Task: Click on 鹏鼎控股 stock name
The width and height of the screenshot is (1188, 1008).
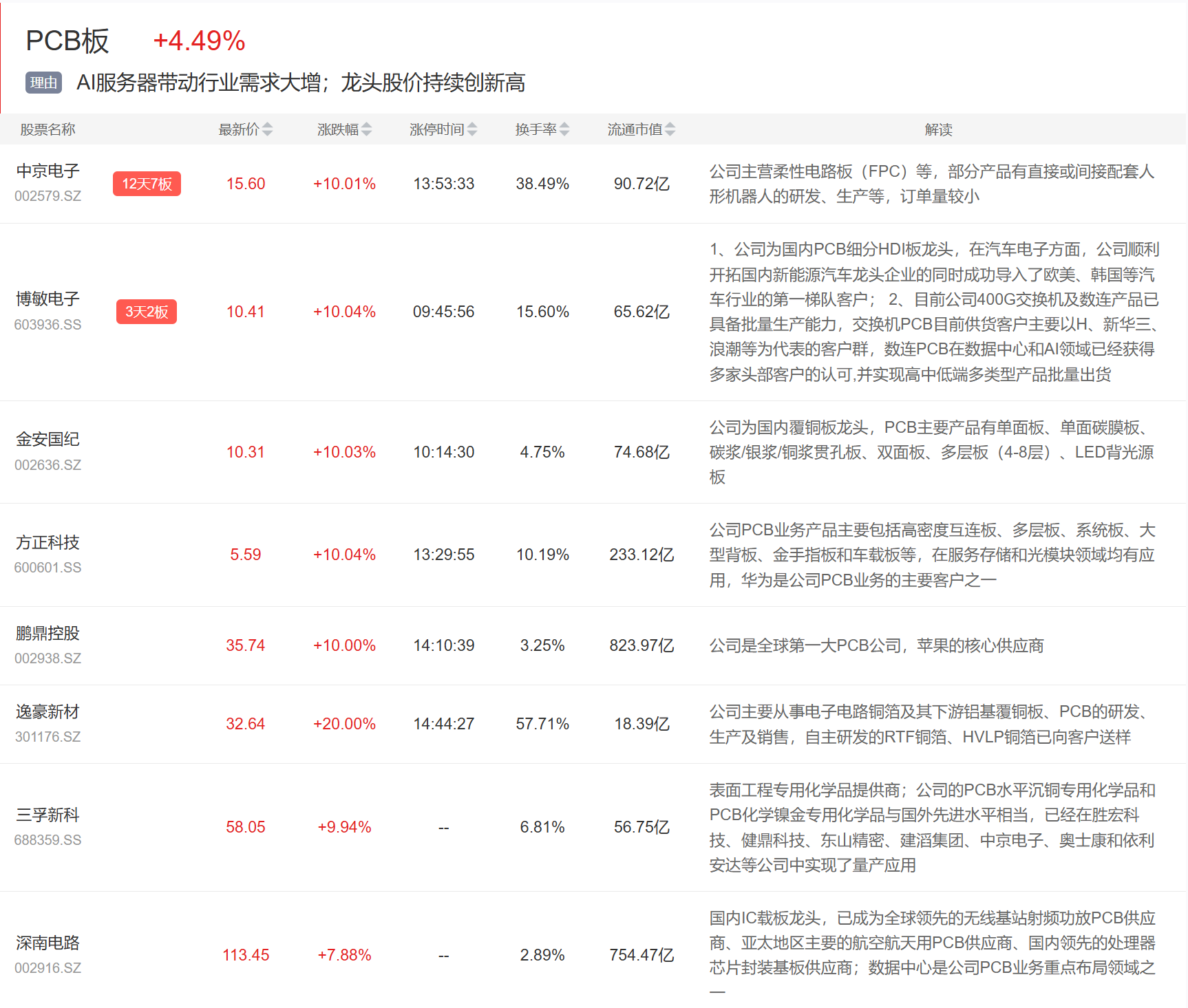Action: coord(48,633)
